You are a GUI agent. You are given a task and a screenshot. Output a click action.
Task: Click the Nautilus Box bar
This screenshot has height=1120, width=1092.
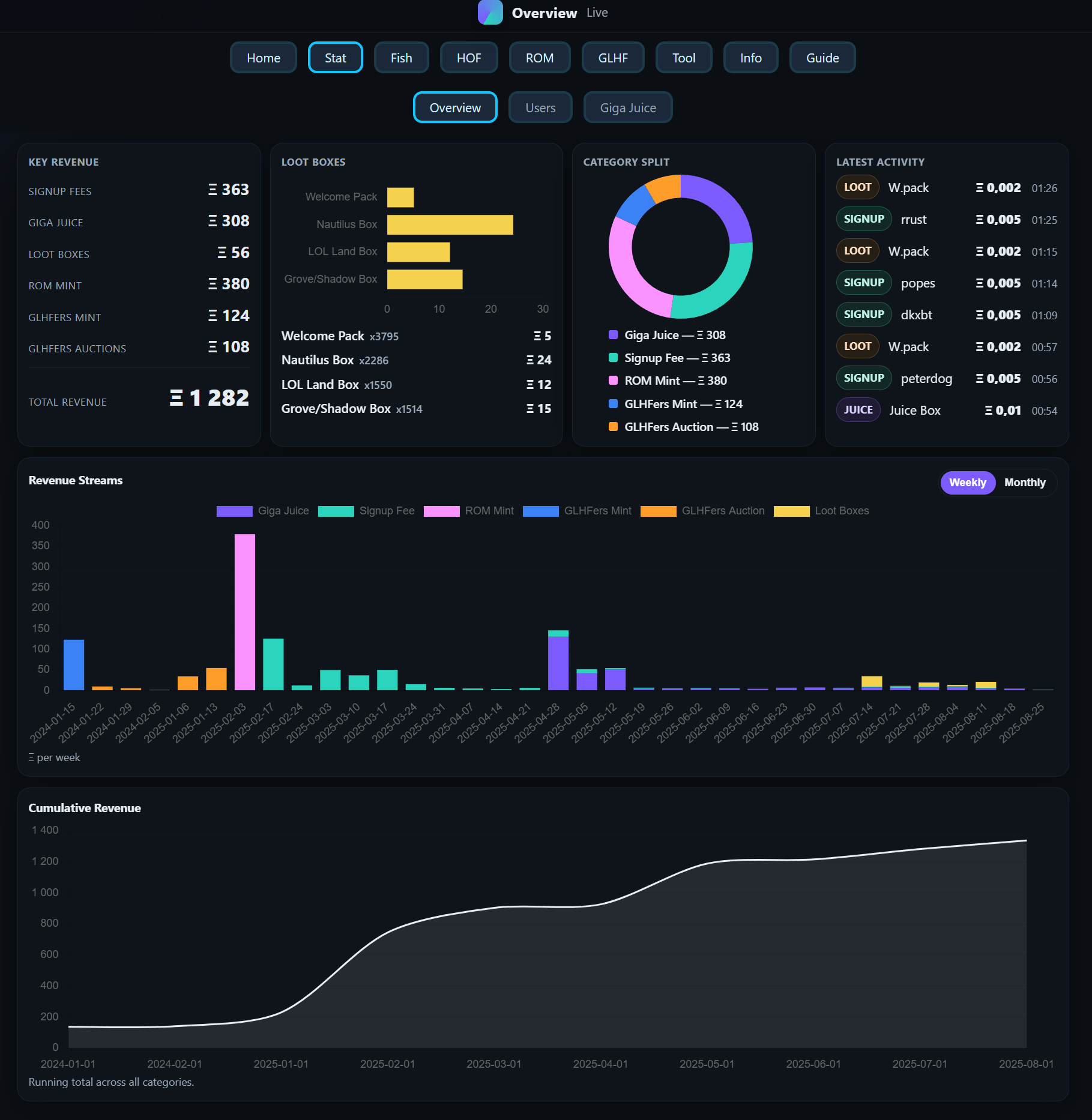[450, 224]
